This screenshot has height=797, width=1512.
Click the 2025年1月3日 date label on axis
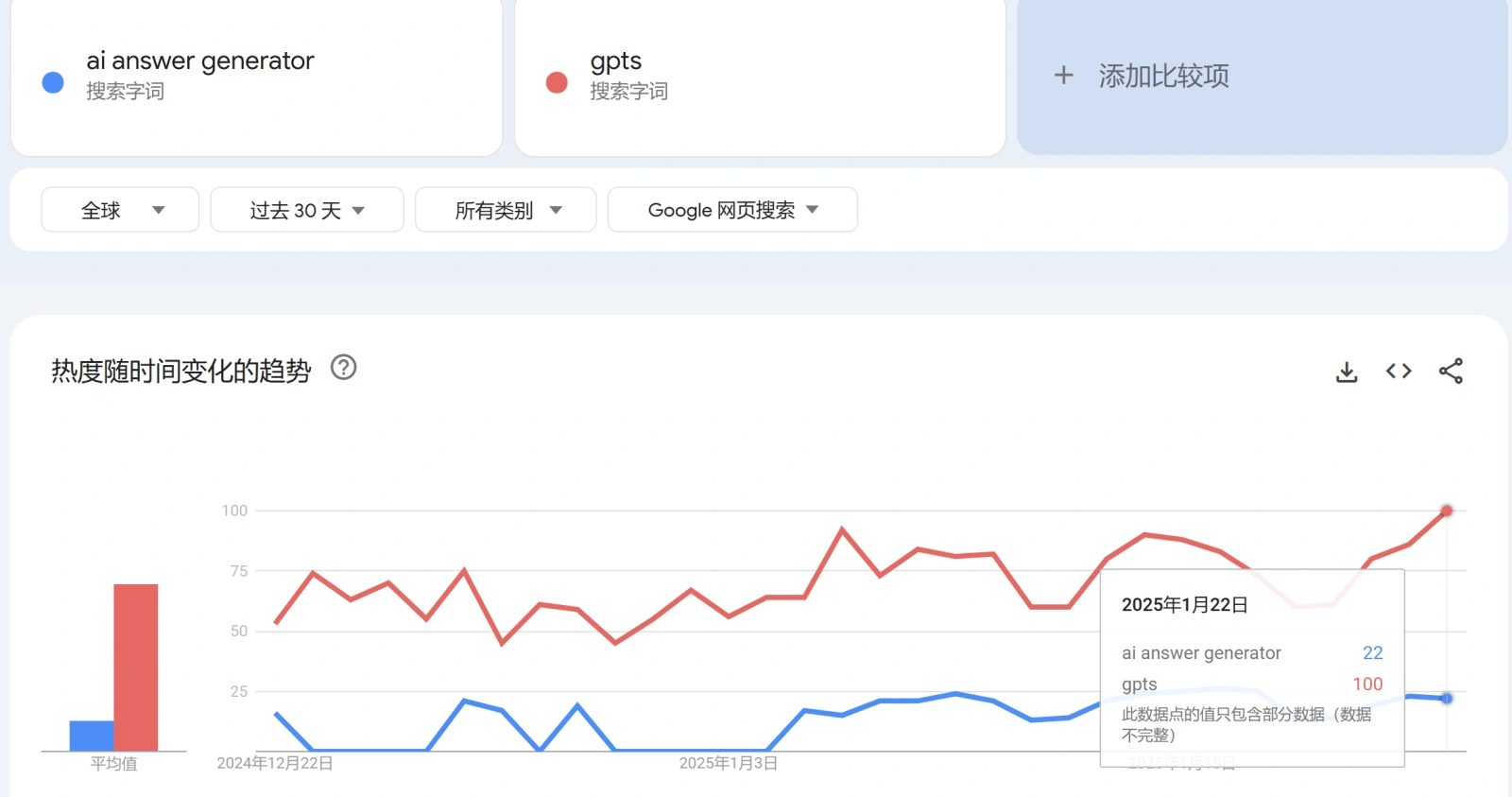click(728, 763)
